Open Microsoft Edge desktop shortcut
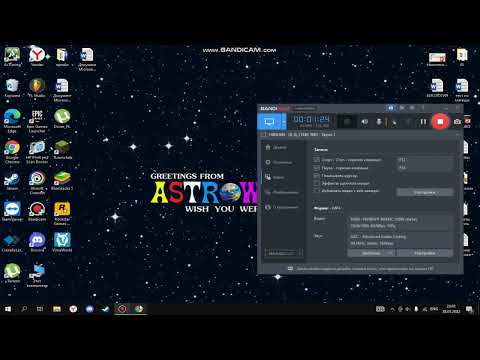This screenshot has height=360, width=480. [x=12, y=121]
